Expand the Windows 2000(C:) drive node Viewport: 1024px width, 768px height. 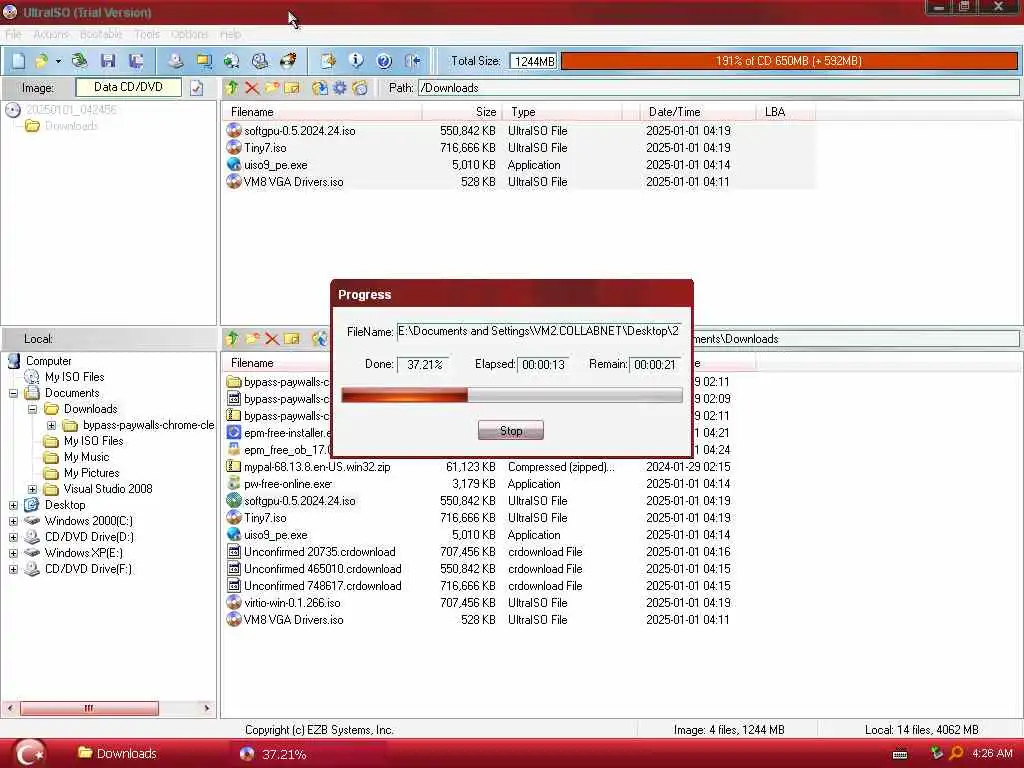point(13,521)
